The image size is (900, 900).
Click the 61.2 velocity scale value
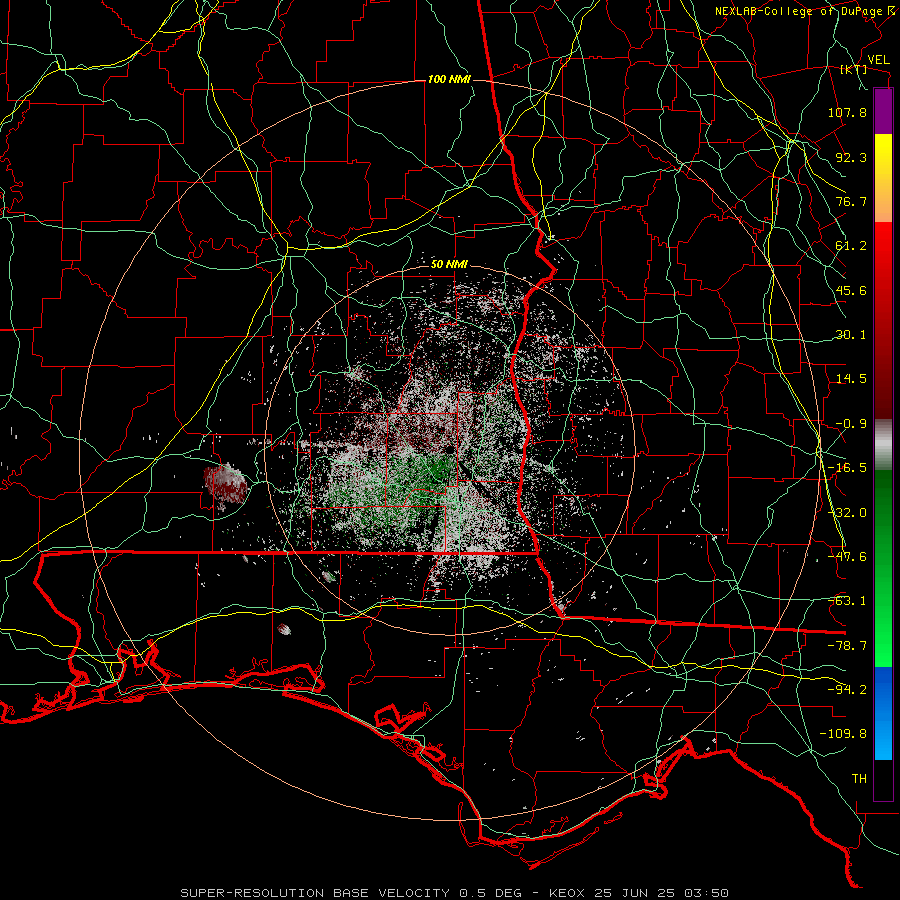pos(851,246)
